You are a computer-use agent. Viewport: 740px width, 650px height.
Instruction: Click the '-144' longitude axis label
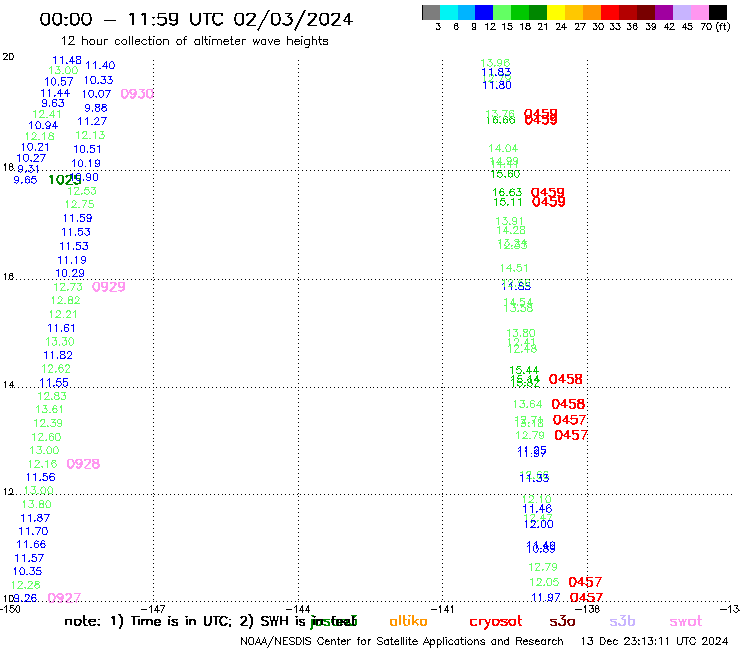click(298, 609)
